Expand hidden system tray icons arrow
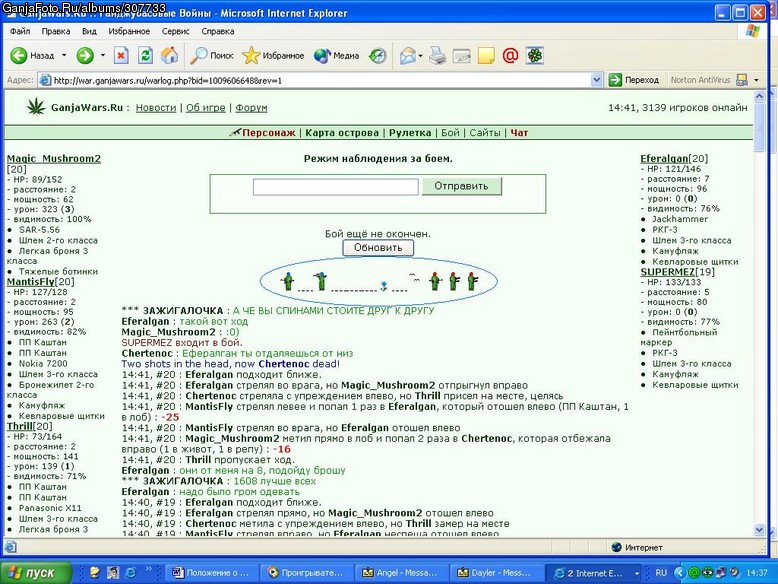Viewport: 778px width, 584px height. point(680,573)
